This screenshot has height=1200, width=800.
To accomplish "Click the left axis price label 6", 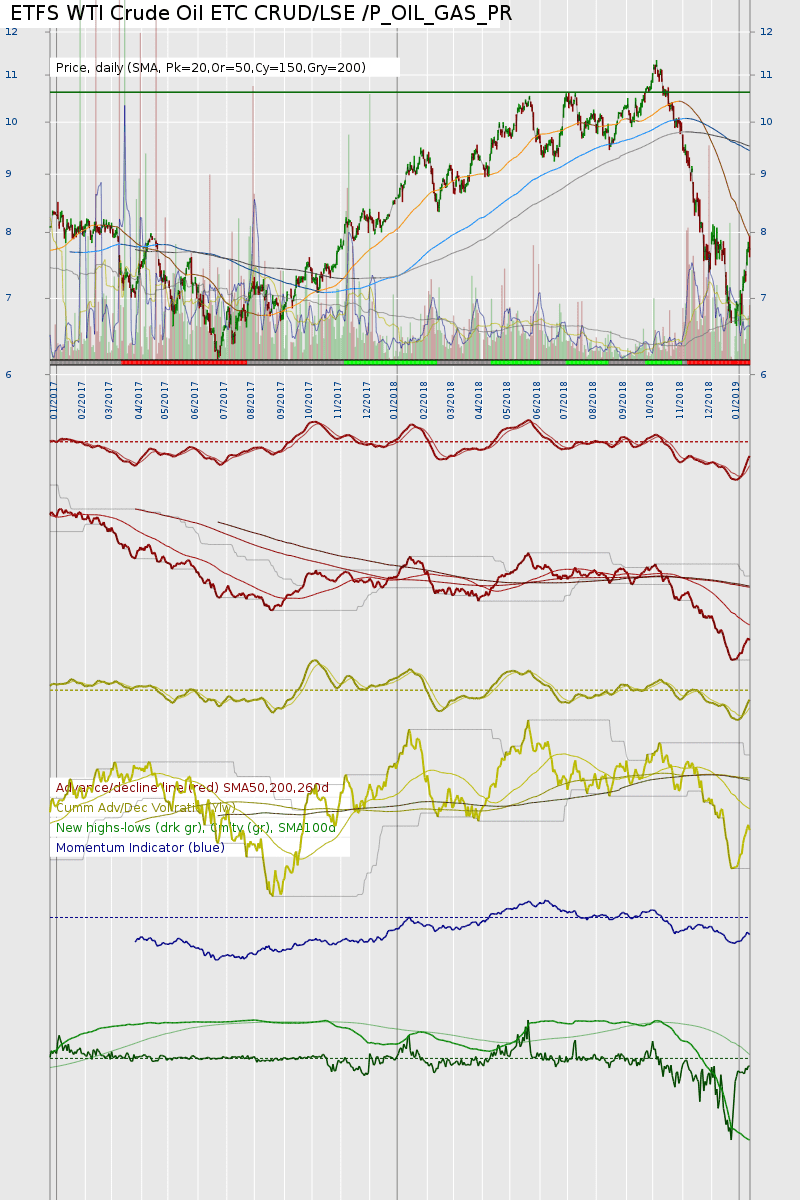I will pyautogui.click(x=9, y=375).
